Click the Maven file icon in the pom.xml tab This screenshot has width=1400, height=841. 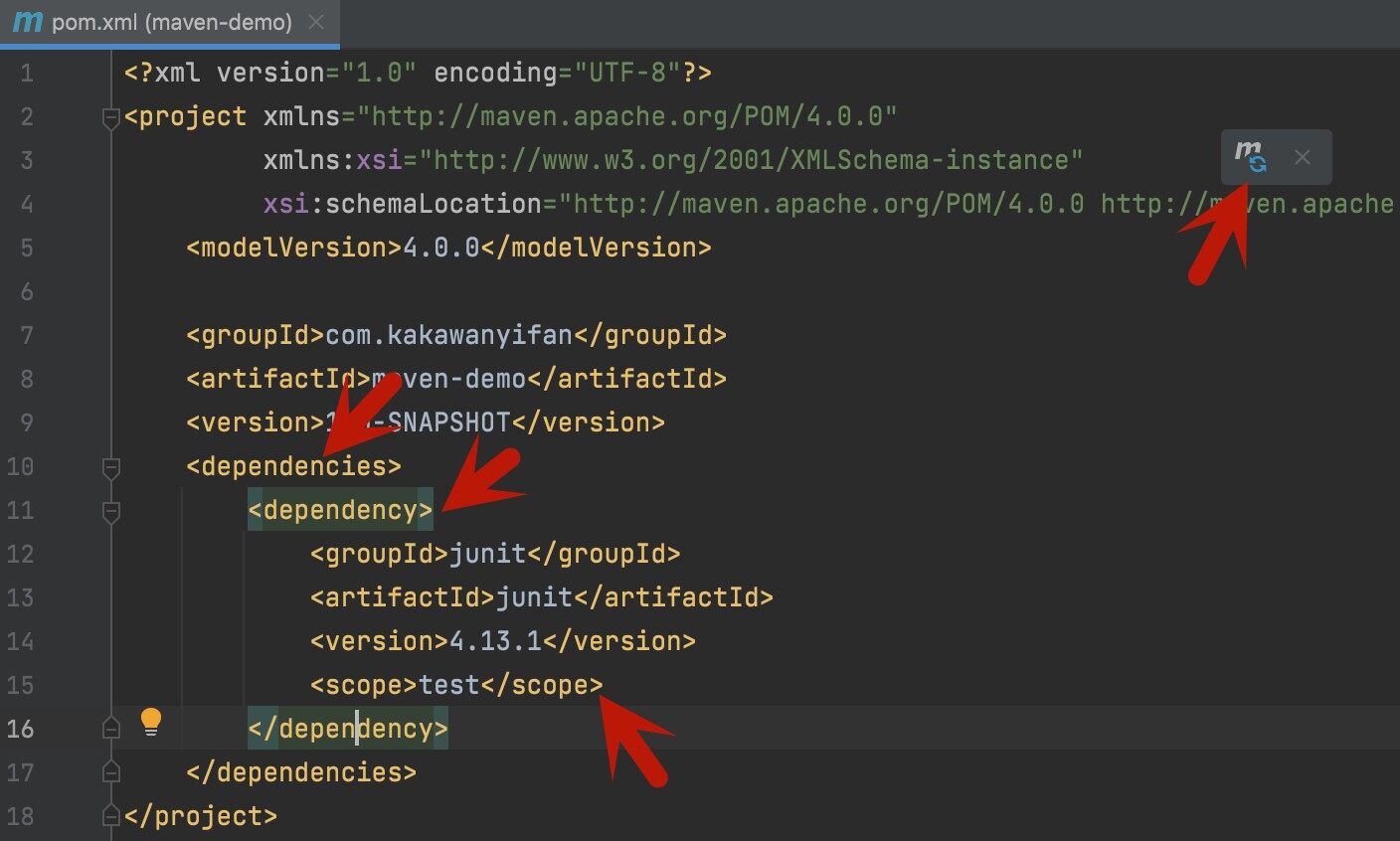27,22
